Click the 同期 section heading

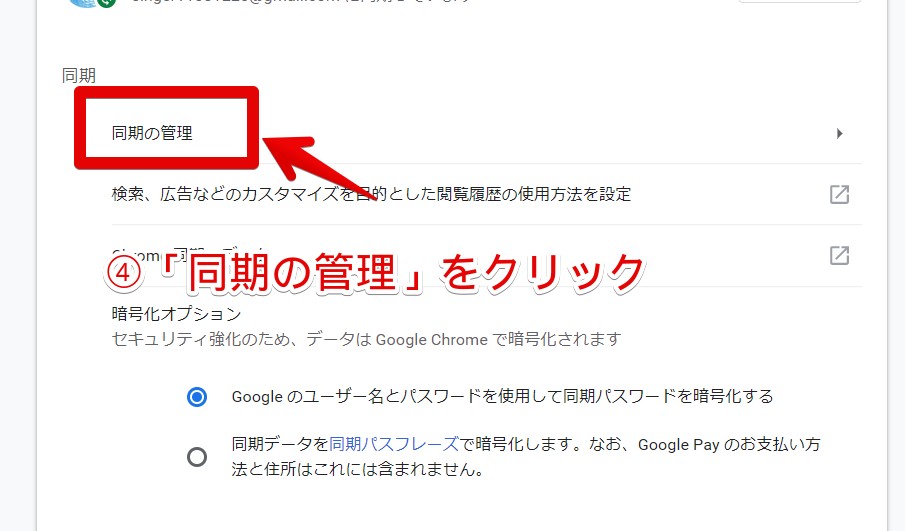coord(78,76)
